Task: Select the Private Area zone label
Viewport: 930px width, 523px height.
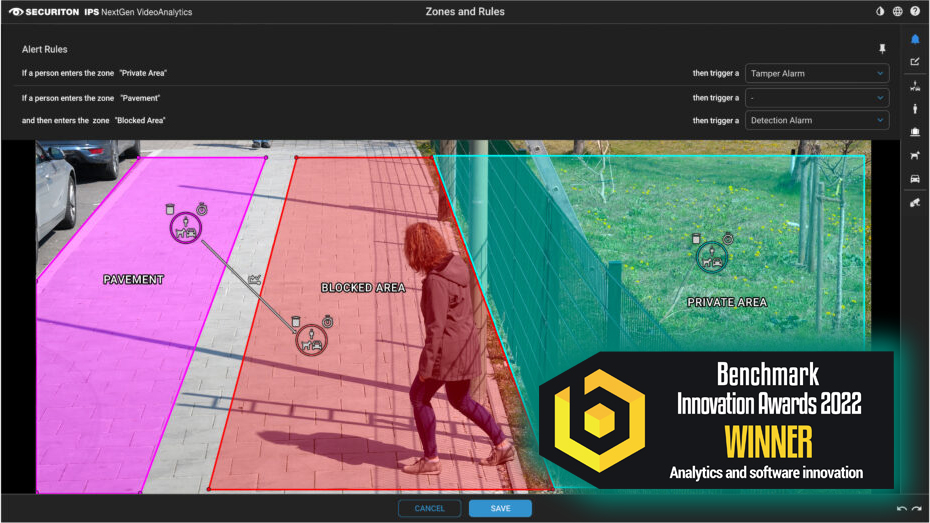Action: pyautogui.click(x=727, y=302)
